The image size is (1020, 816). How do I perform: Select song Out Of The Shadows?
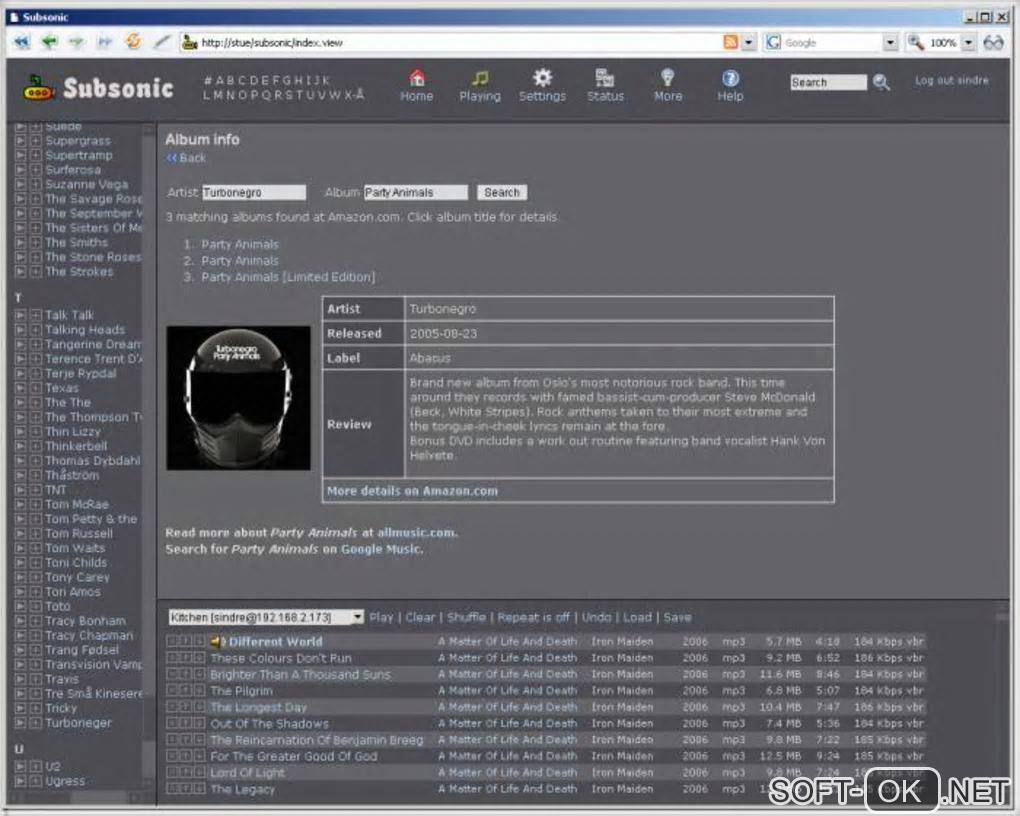(x=269, y=724)
